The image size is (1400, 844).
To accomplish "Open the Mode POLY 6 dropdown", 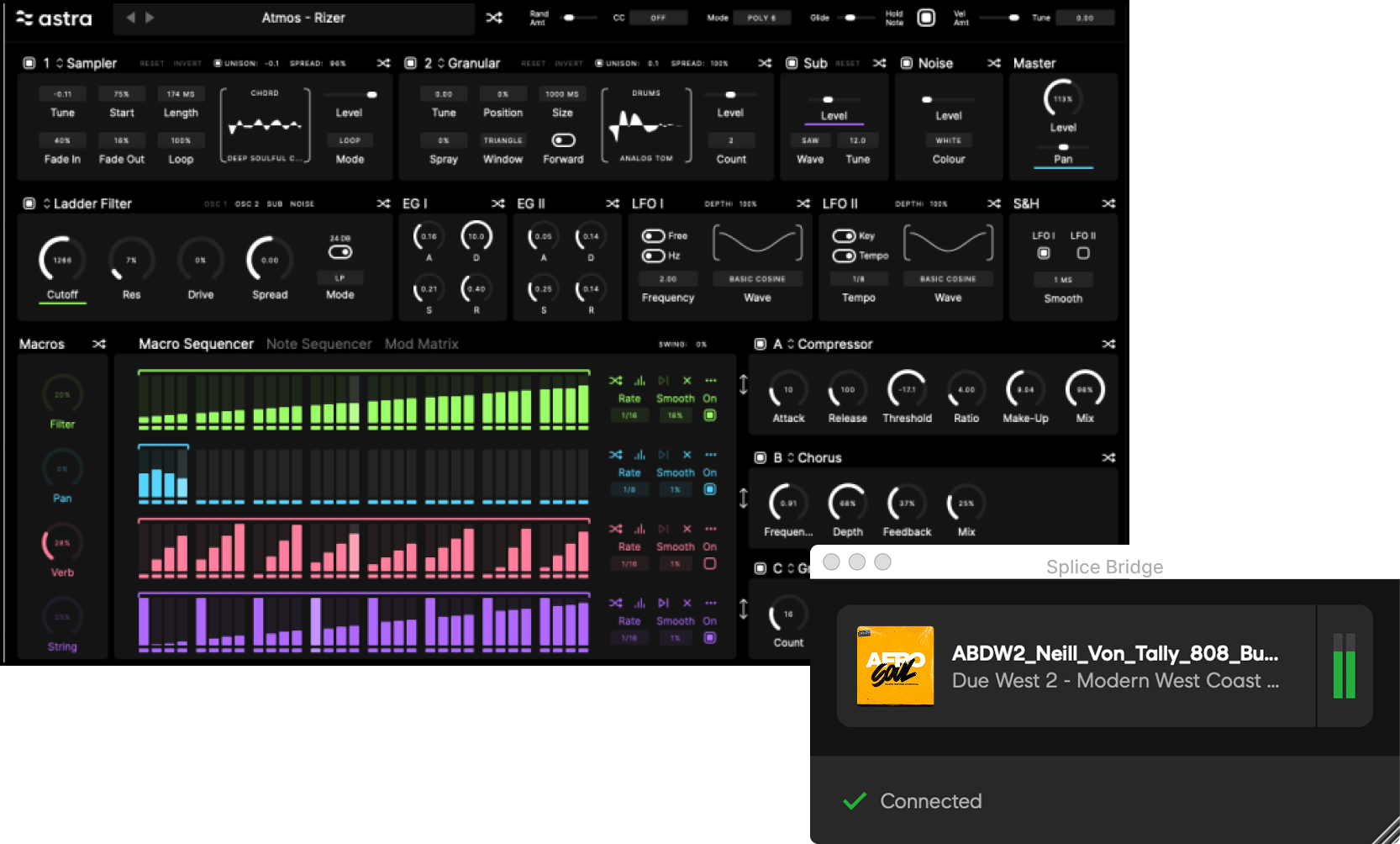I will (761, 18).
